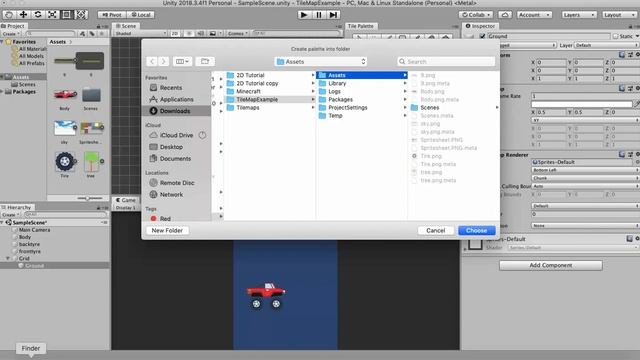
Task: Toggle Pivot handle position
Action: [112, 15]
